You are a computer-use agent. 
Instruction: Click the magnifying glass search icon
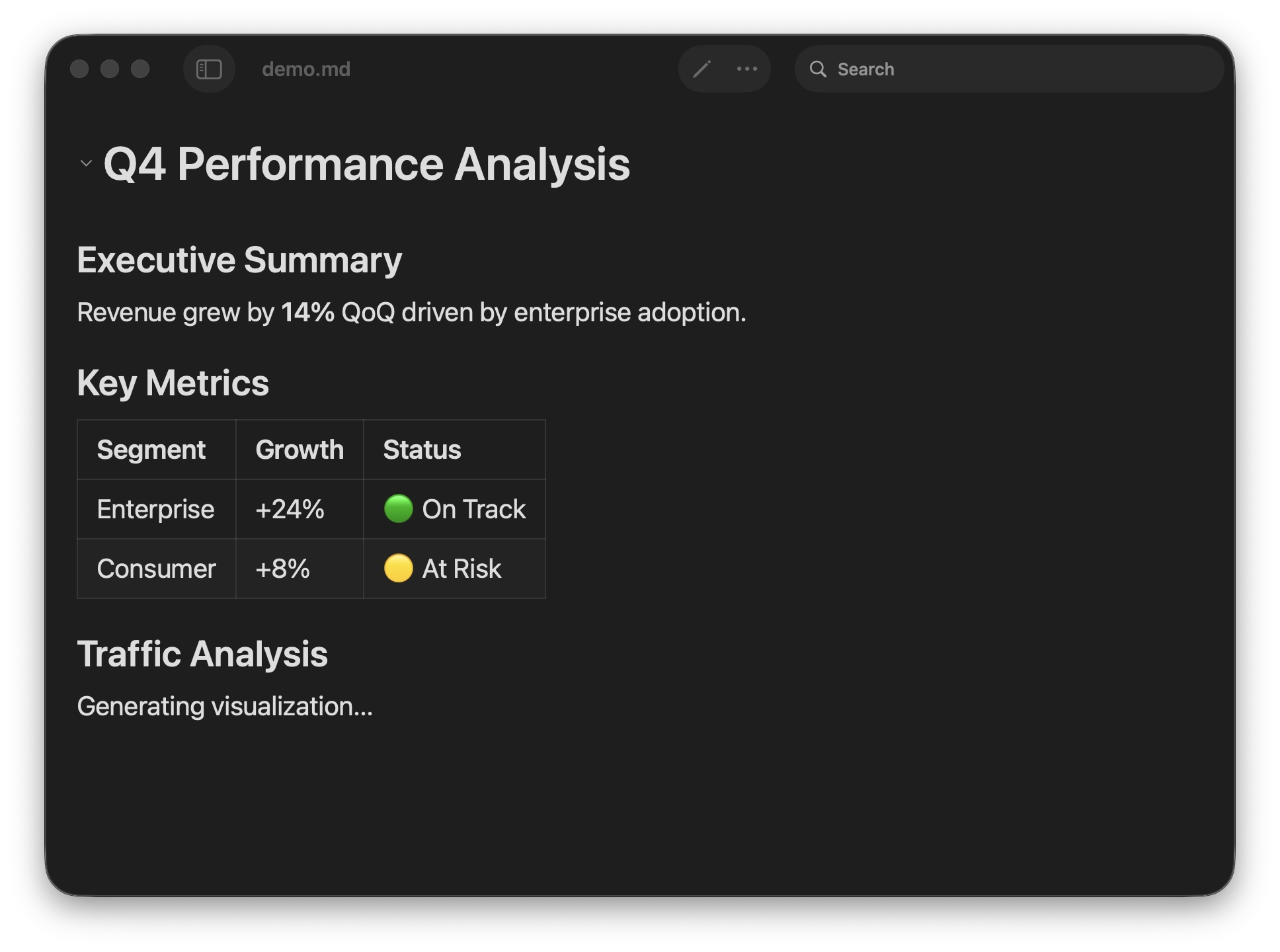tap(818, 69)
